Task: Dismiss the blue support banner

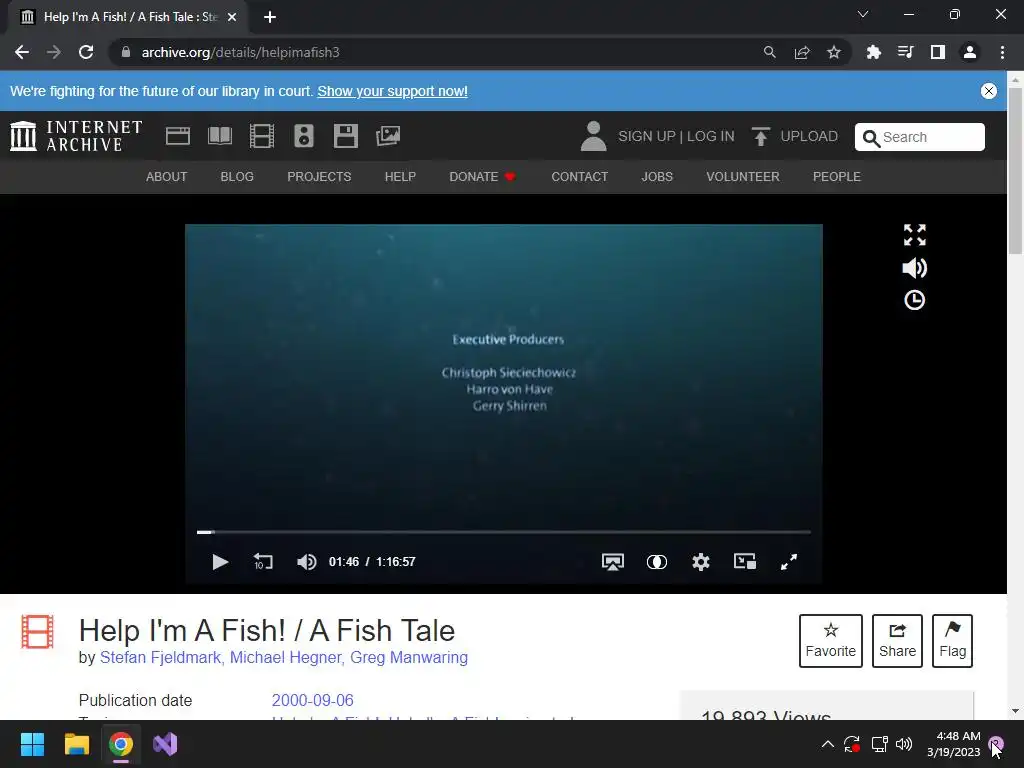Action: [989, 91]
